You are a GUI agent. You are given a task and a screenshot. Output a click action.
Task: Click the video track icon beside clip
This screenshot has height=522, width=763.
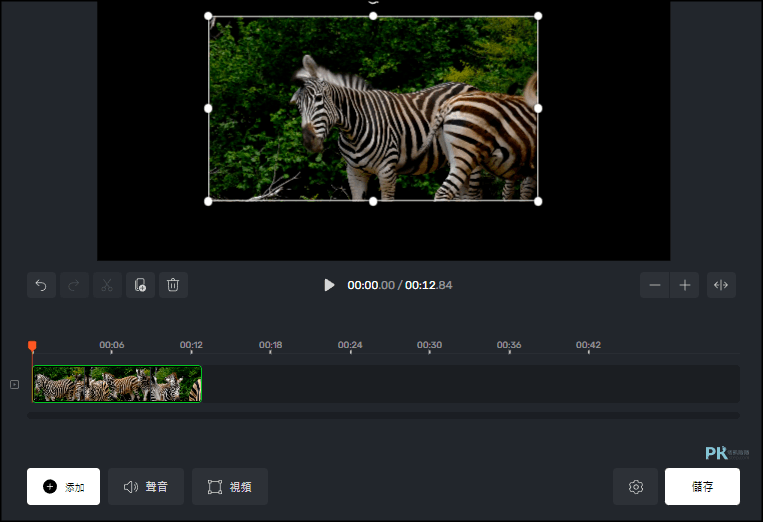click(x=15, y=385)
